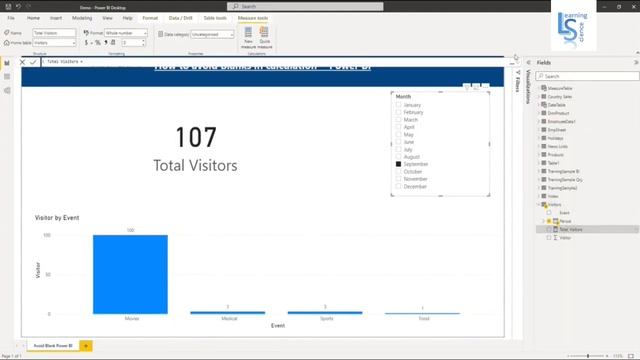Click the decimal places stepper arrows
Image resolution: width=640 pixels, height=360 pixels.
(x=143, y=42)
